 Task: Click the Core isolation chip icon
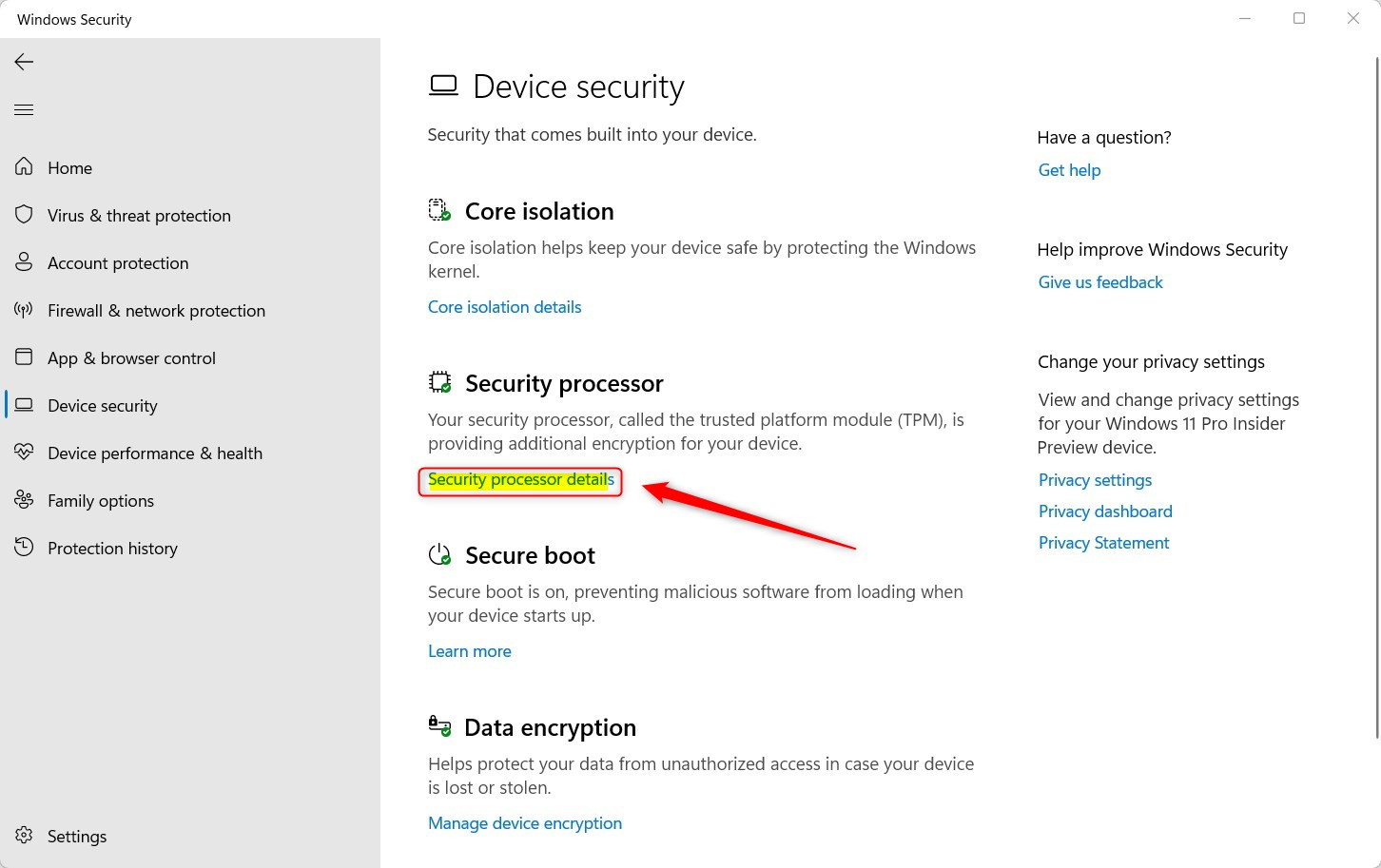coord(439,210)
